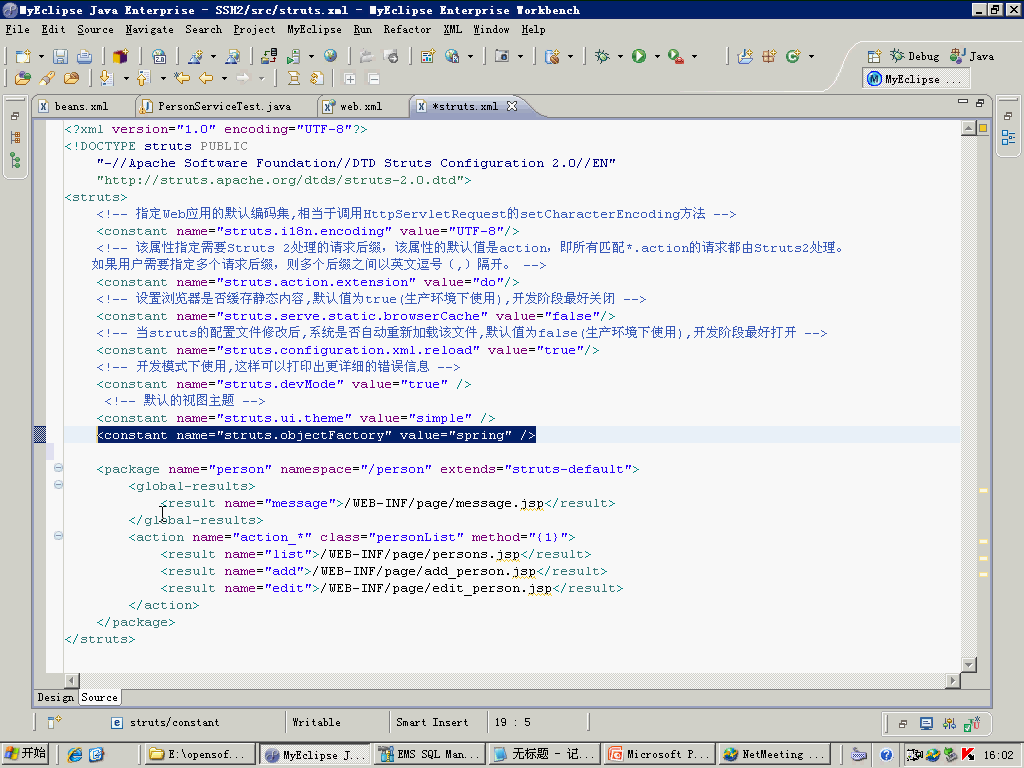
Task: Open the MyEclipse menu
Action: (314, 29)
